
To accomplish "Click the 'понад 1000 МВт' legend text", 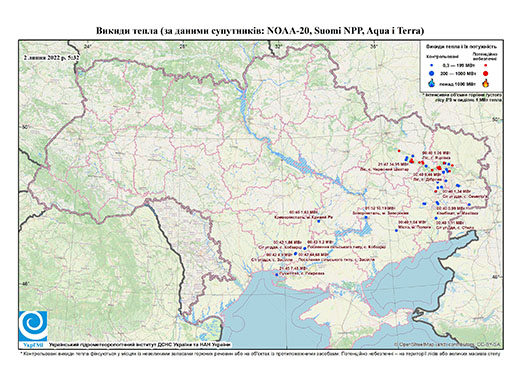I will coord(458,83).
